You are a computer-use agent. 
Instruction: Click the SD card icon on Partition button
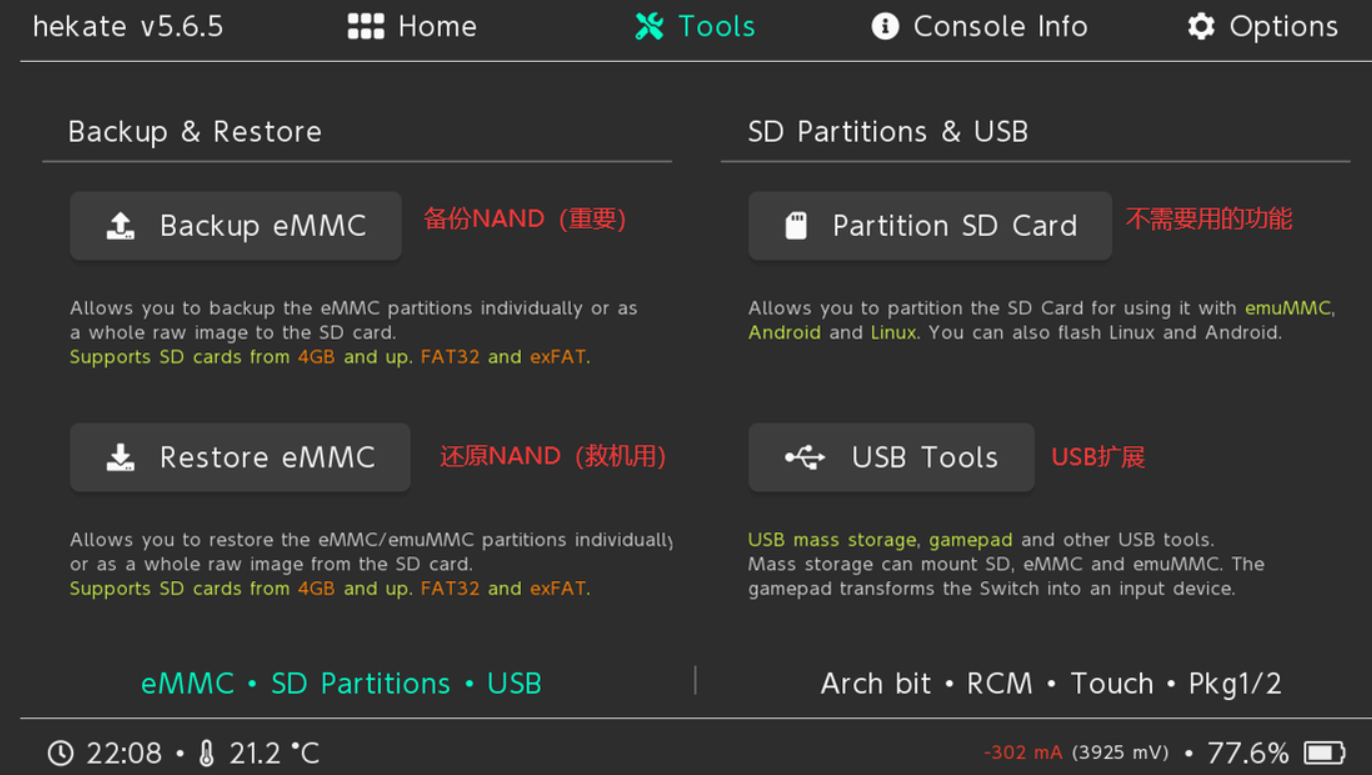pyautogui.click(x=796, y=226)
